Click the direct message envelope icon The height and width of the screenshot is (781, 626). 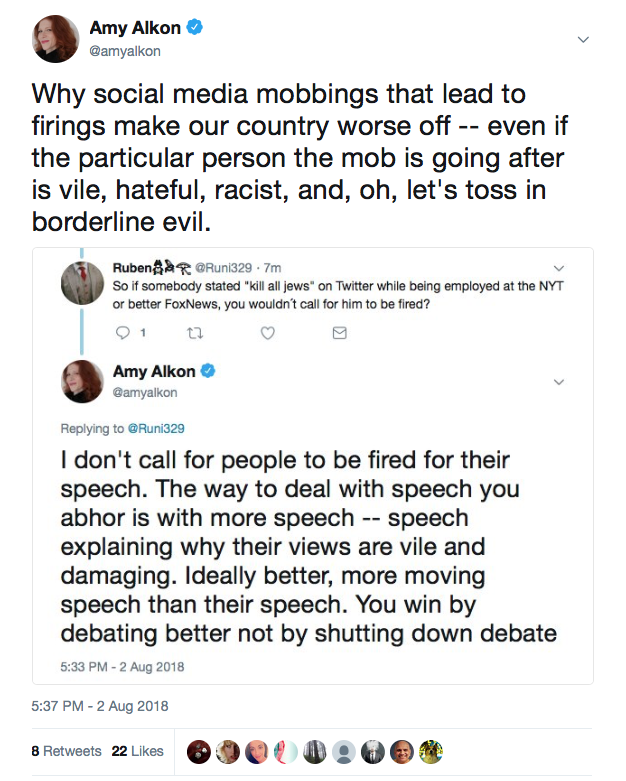pyautogui.click(x=339, y=334)
